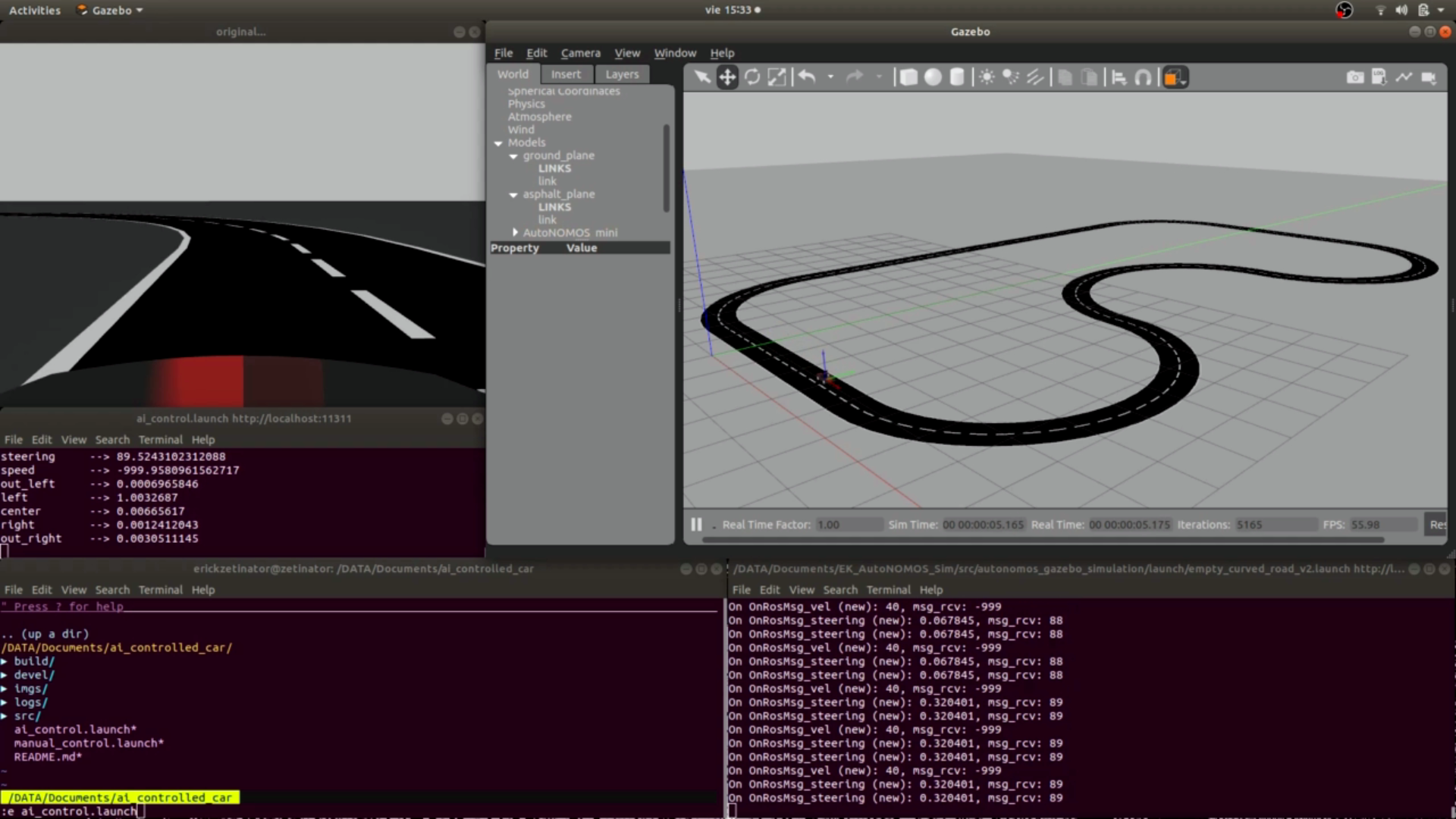Image resolution: width=1456 pixels, height=819 pixels.
Task: Select the undo arrow icon in Gazebo
Action: [x=807, y=77]
